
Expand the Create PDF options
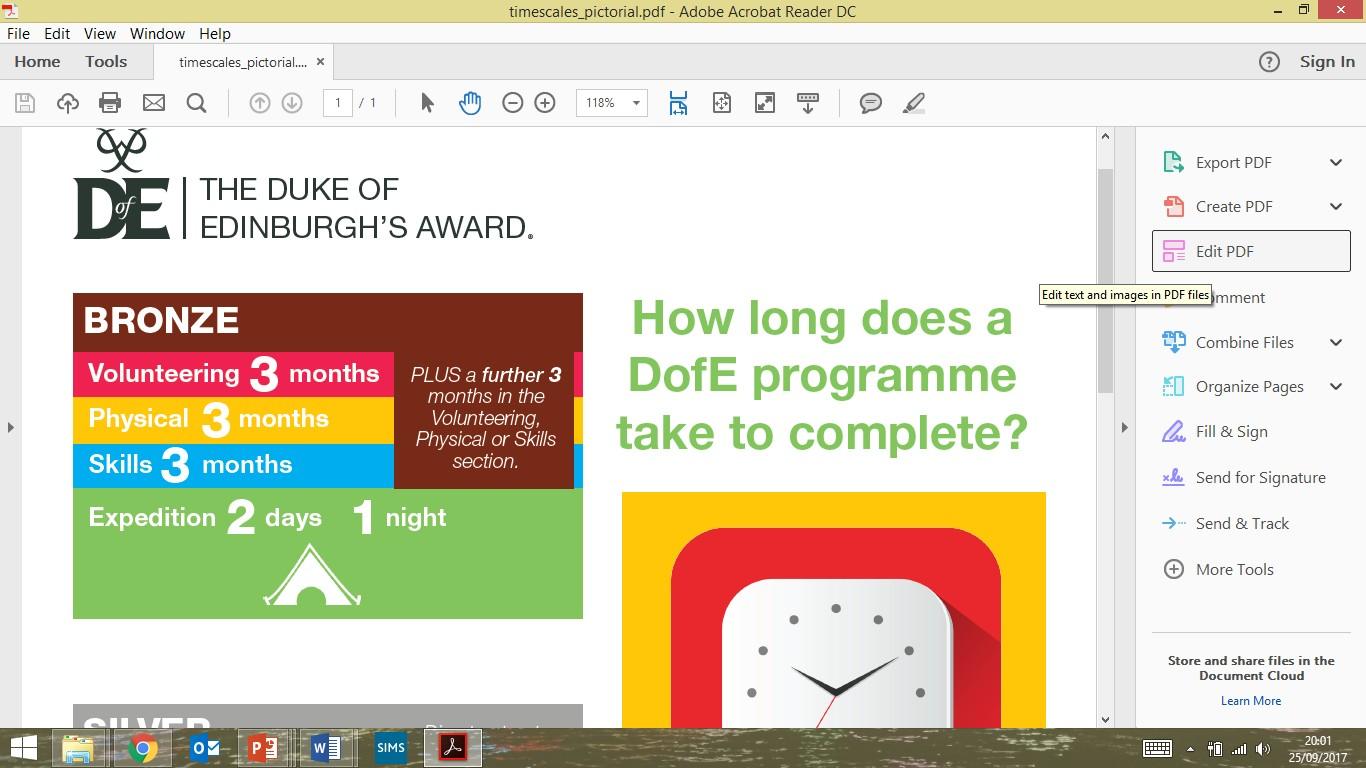1336,206
